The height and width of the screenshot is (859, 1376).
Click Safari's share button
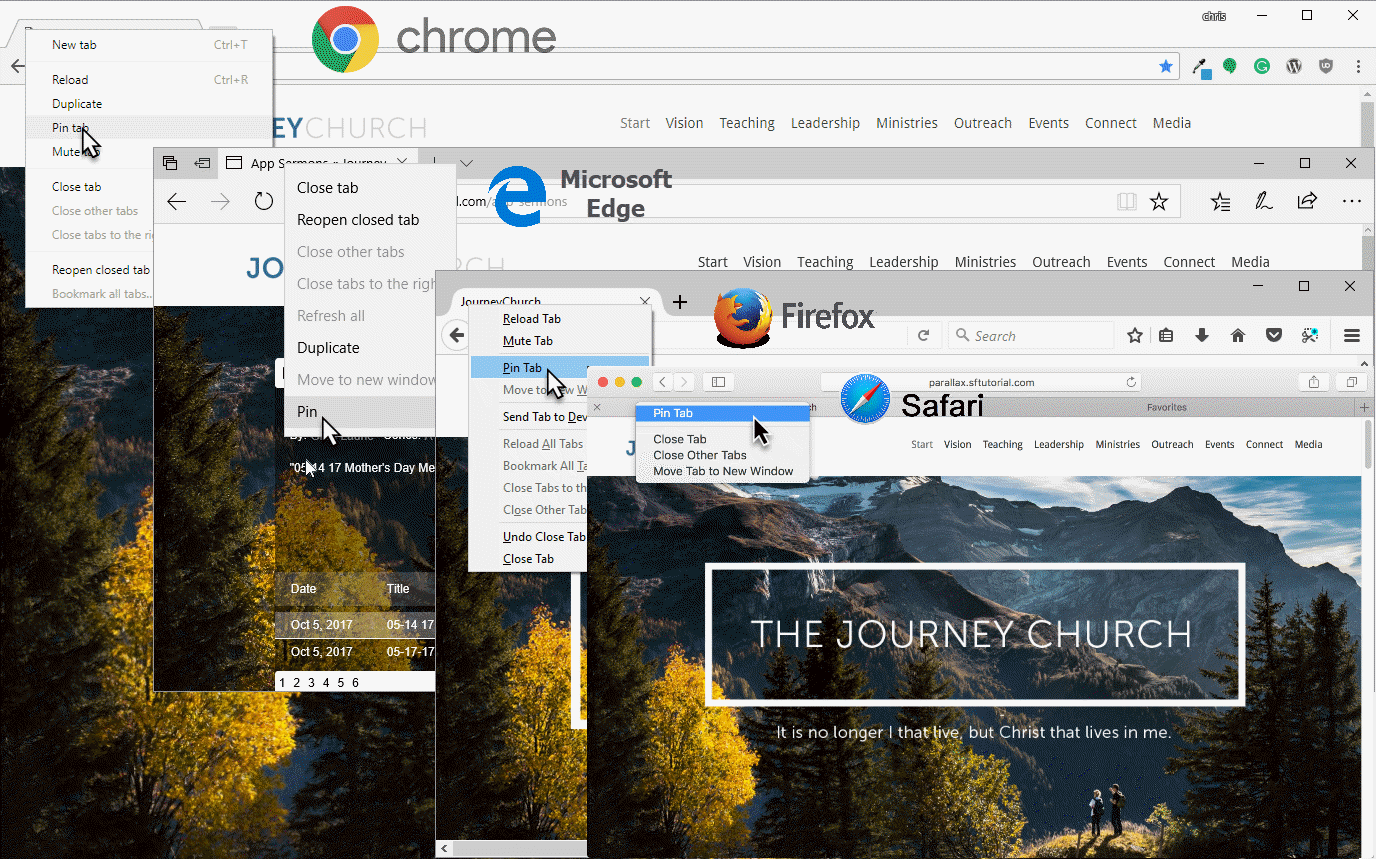pyautogui.click(x=1314, y=382)
